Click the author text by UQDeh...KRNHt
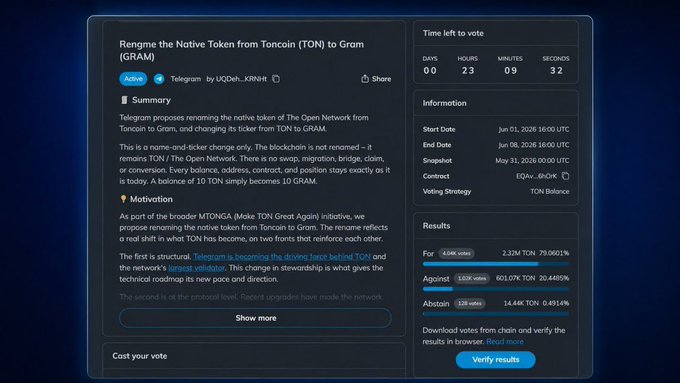The height and width of the screenshot is (383, 680). pyautogui.click(x=236, y=79)
